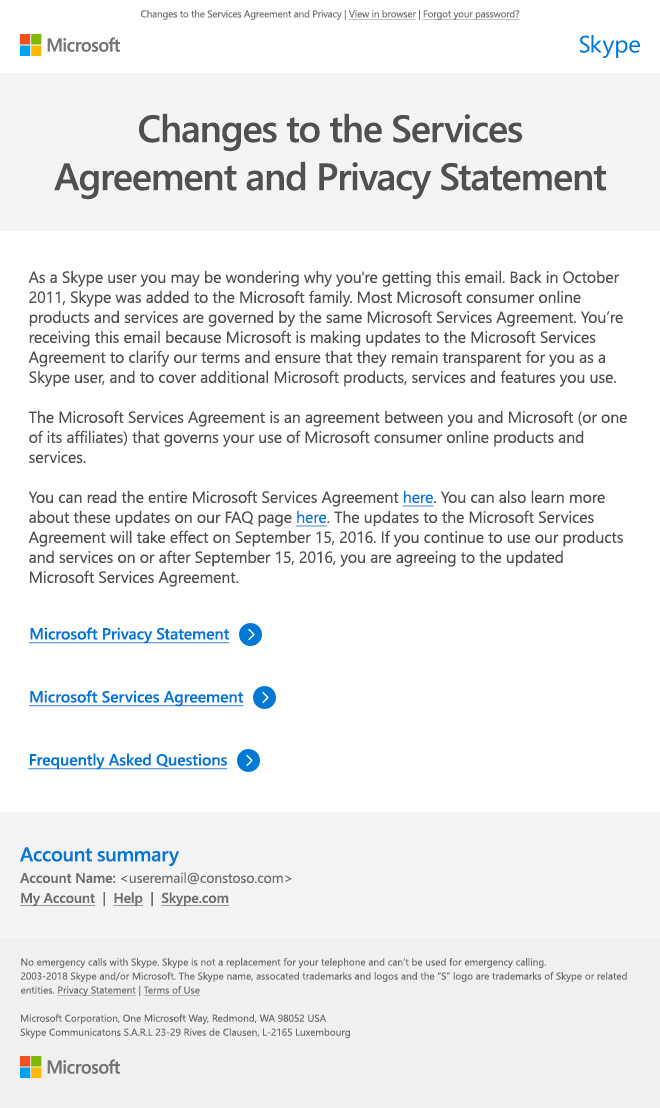Click the Forgot your password link
Screen dimensions: 660x1108
pos(471,15)
